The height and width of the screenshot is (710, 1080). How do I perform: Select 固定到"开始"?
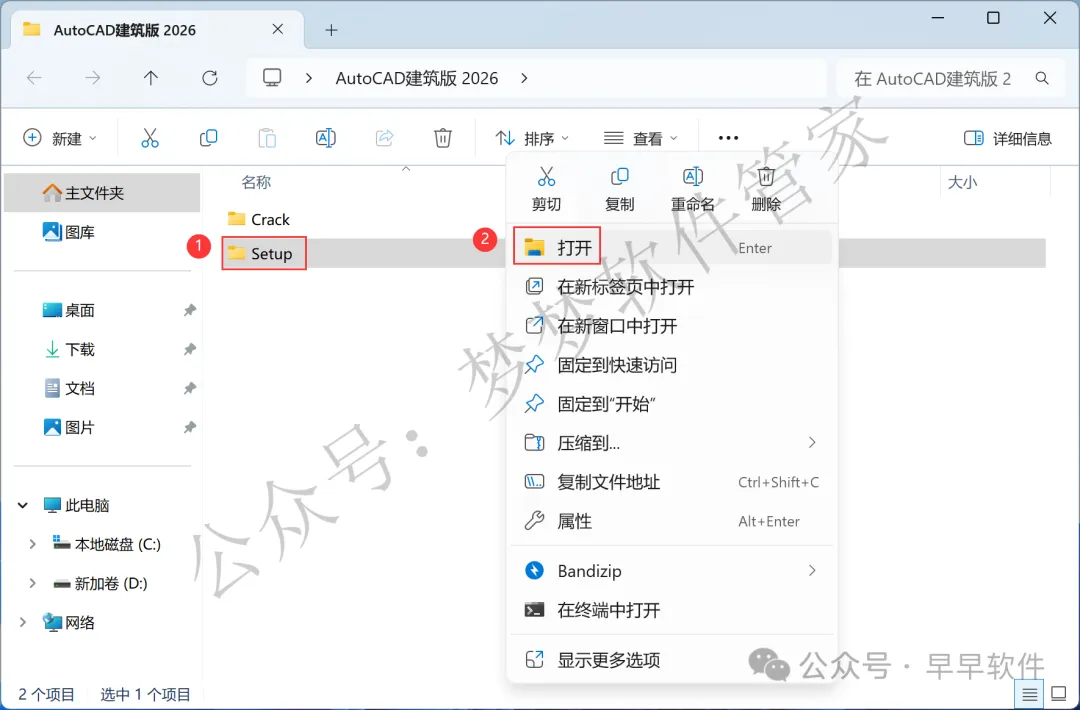[672, 404]
